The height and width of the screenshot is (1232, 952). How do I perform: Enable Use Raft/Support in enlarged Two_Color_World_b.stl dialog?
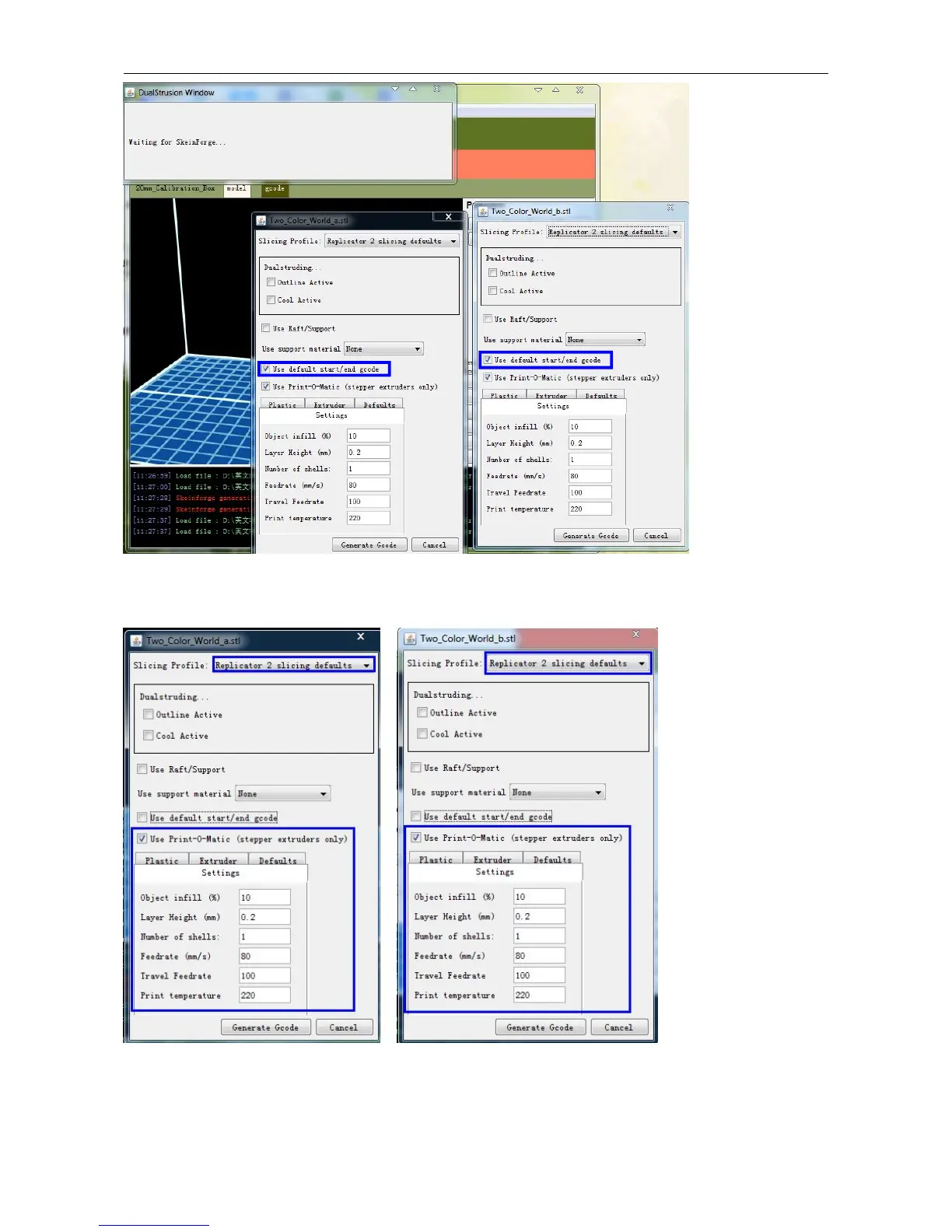(x=416, y=768)
